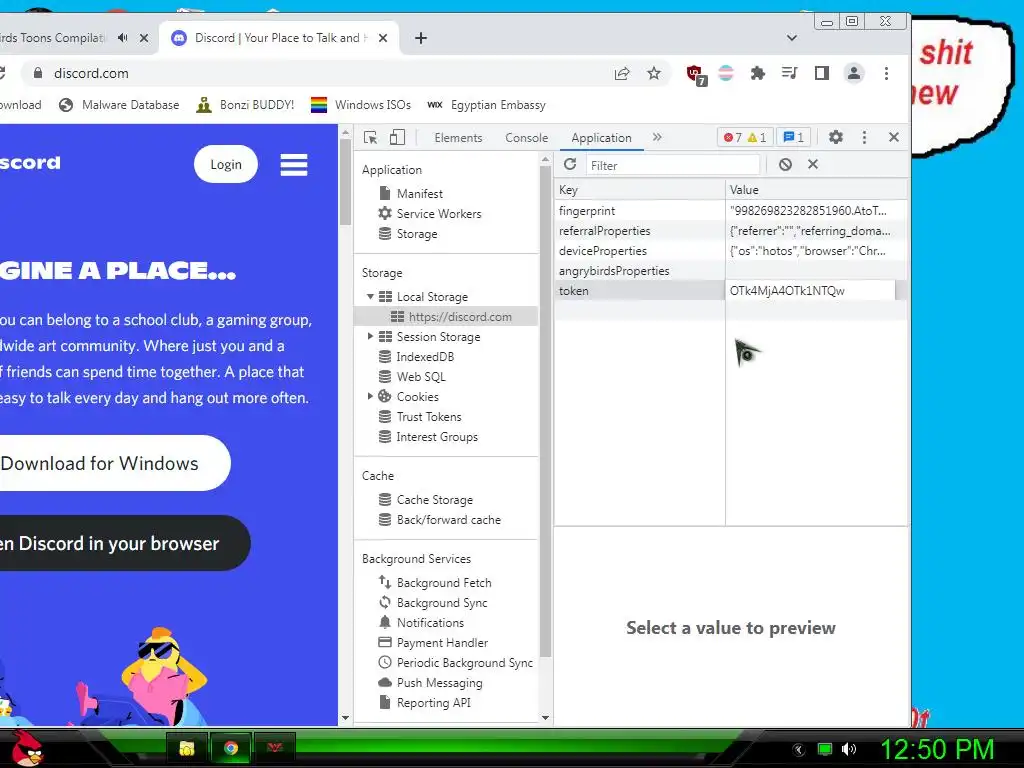Select the fingerprint key row
This screenshot has width=1024, height=768.
[x=731, y=211]
